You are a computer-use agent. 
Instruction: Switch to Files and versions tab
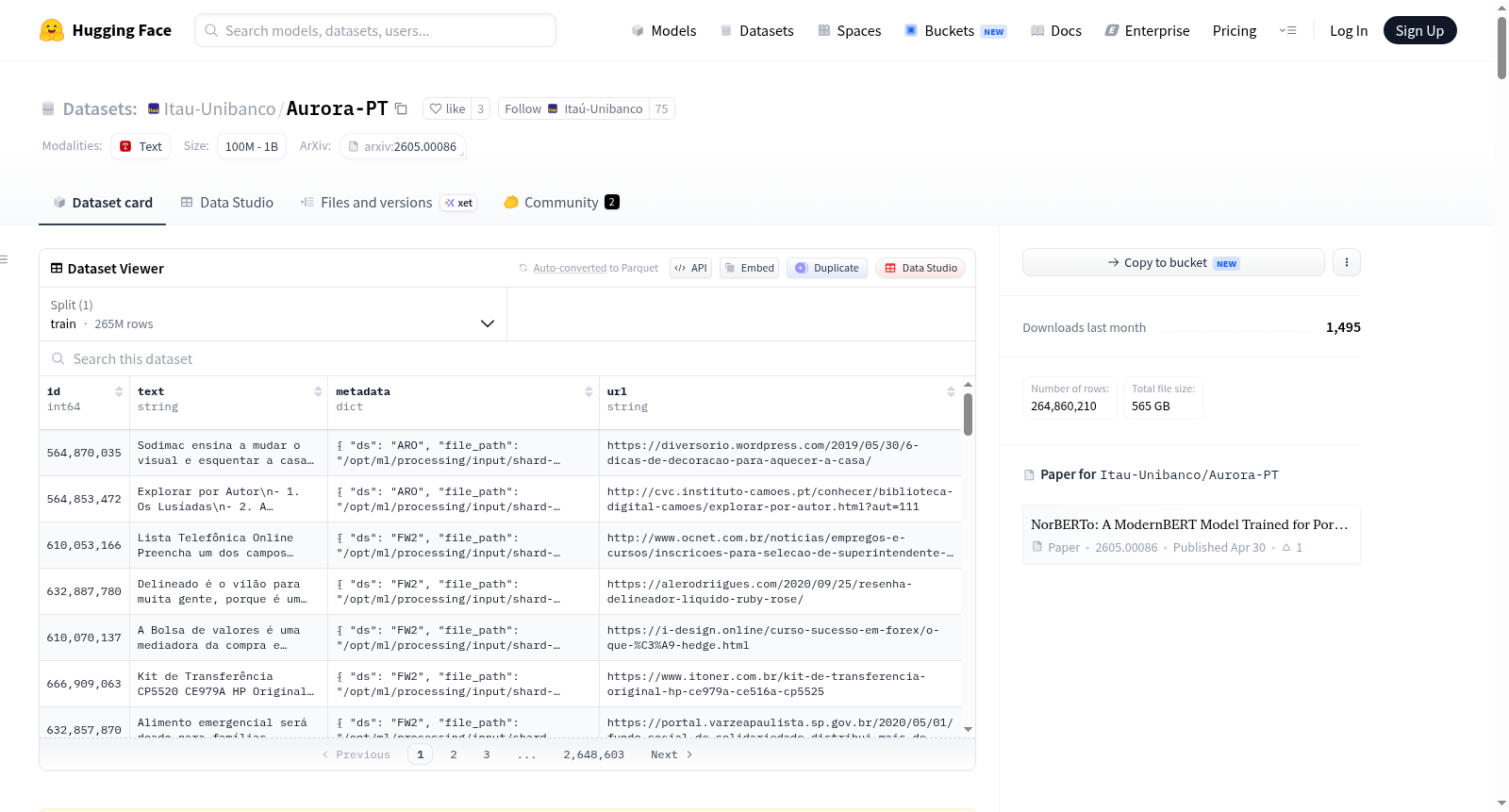pos(389,202)
